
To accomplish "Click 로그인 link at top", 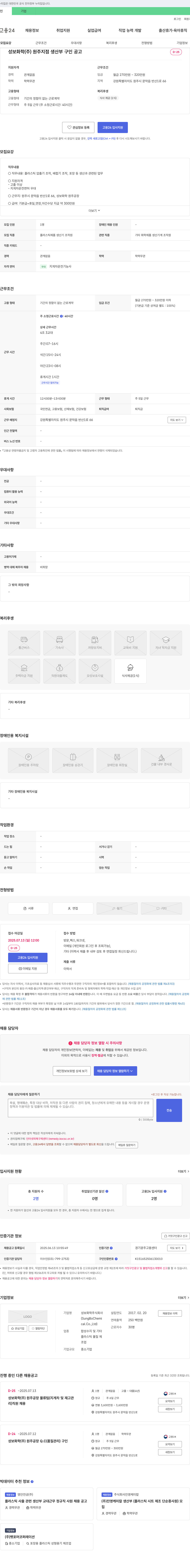I will (x=177, y=19).
